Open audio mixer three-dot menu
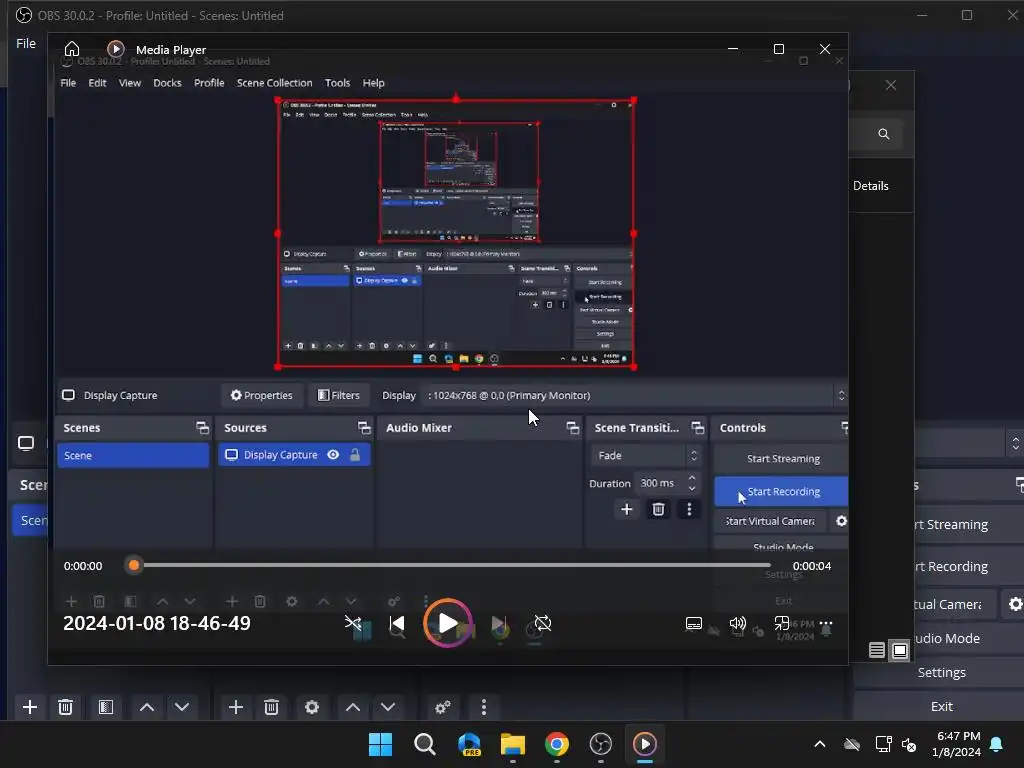Screen dimensions: 1024x768 [484, 707]
